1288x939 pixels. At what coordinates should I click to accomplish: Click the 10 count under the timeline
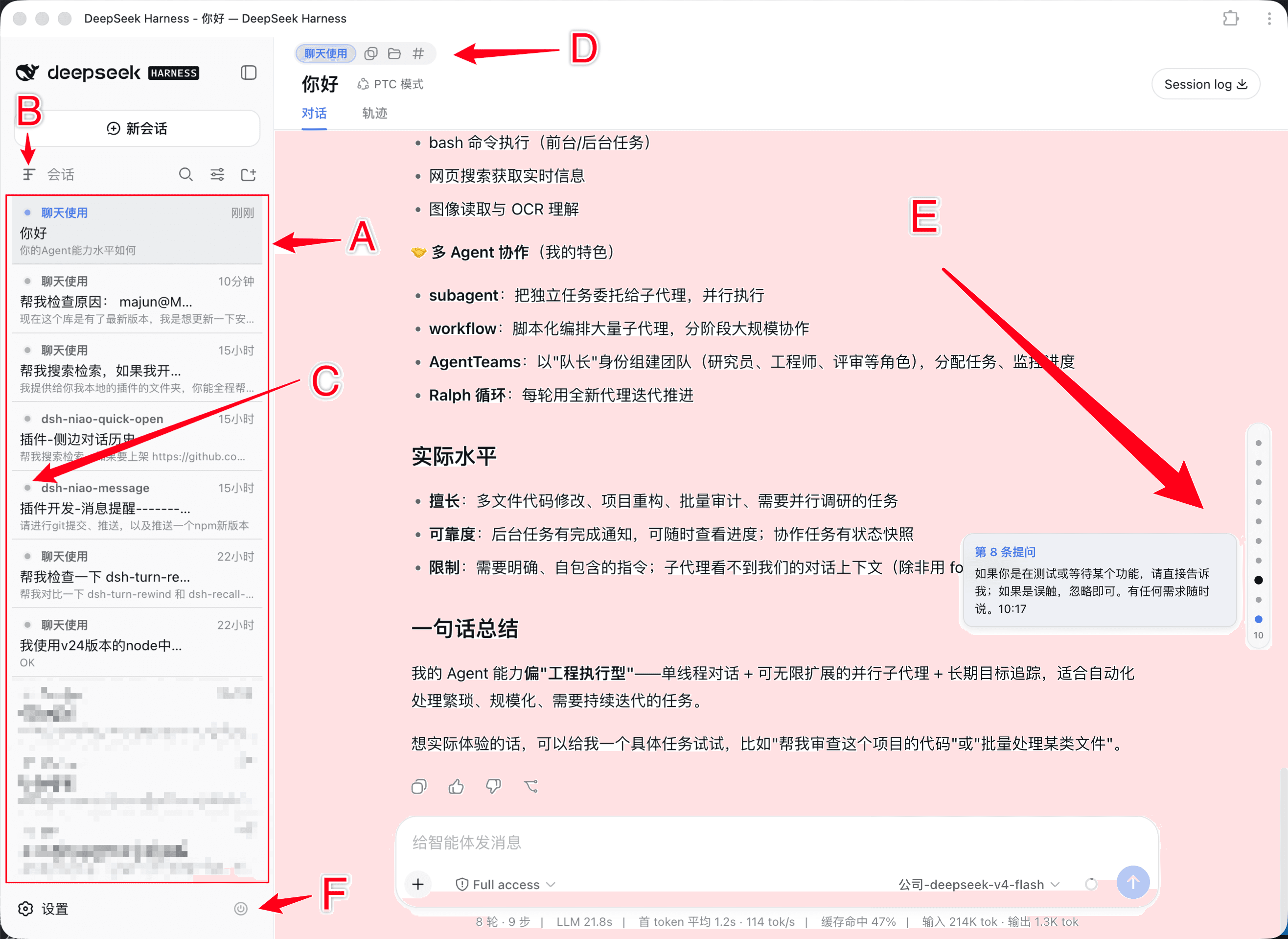pos(1259,635)
